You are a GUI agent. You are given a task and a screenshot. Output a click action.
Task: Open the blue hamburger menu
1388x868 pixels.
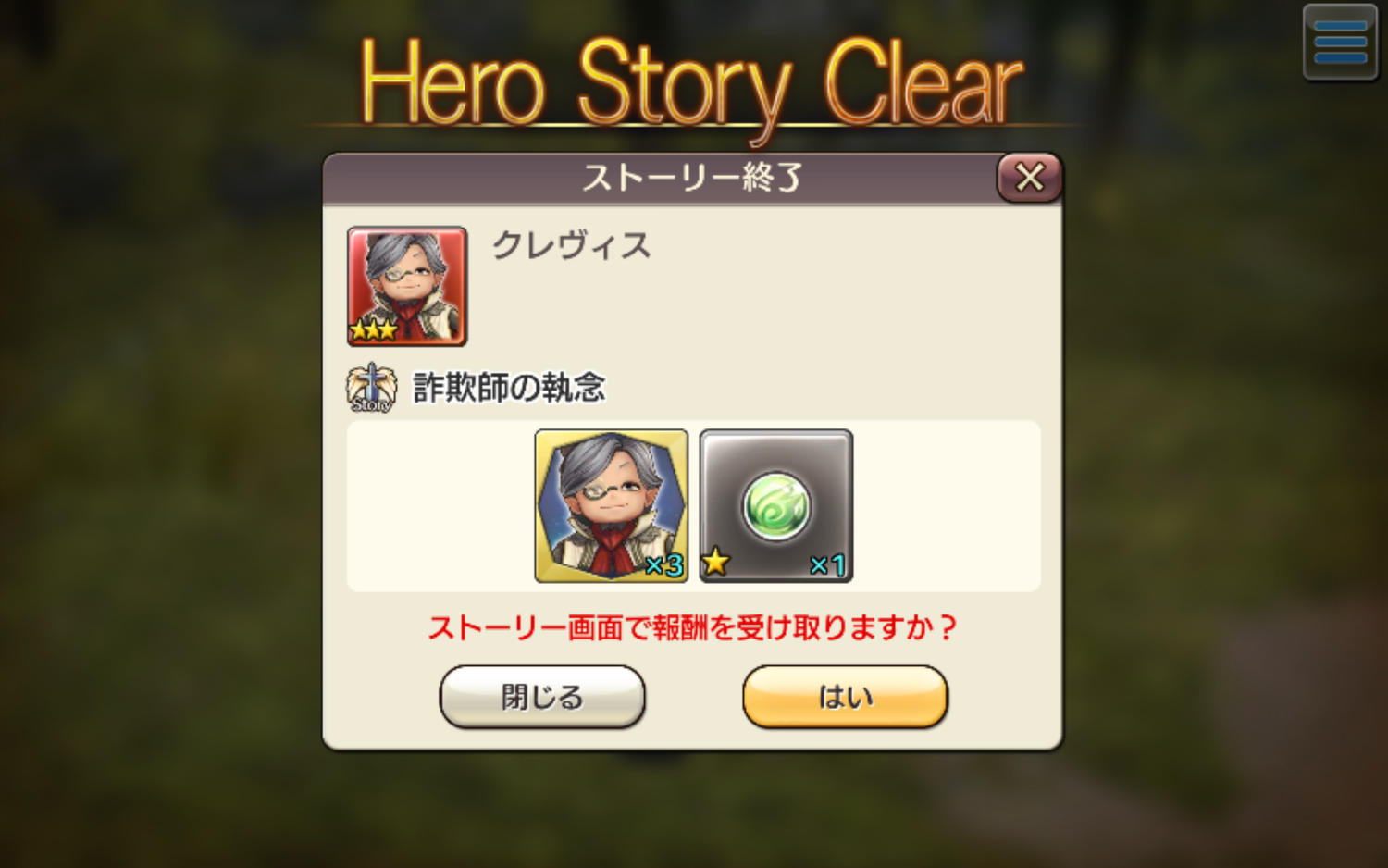click(1340, 43)
